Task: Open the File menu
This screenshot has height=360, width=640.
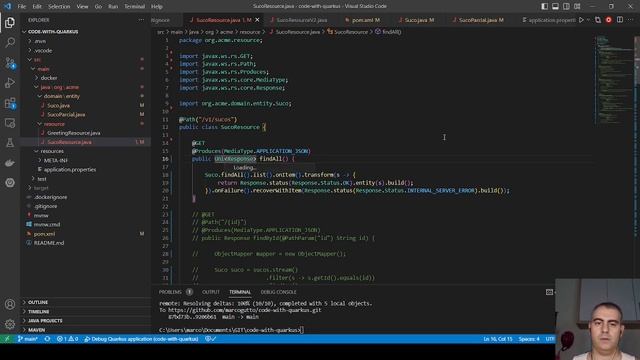Action: [x=22, y=6]
